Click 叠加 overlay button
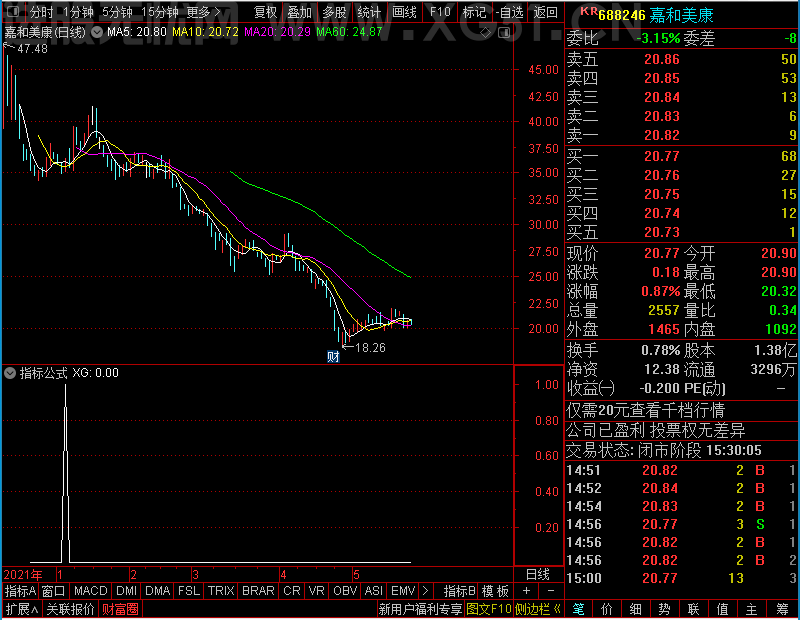This screenshot has width=800, height=620. pyautogui.click(x=299, y=12)
